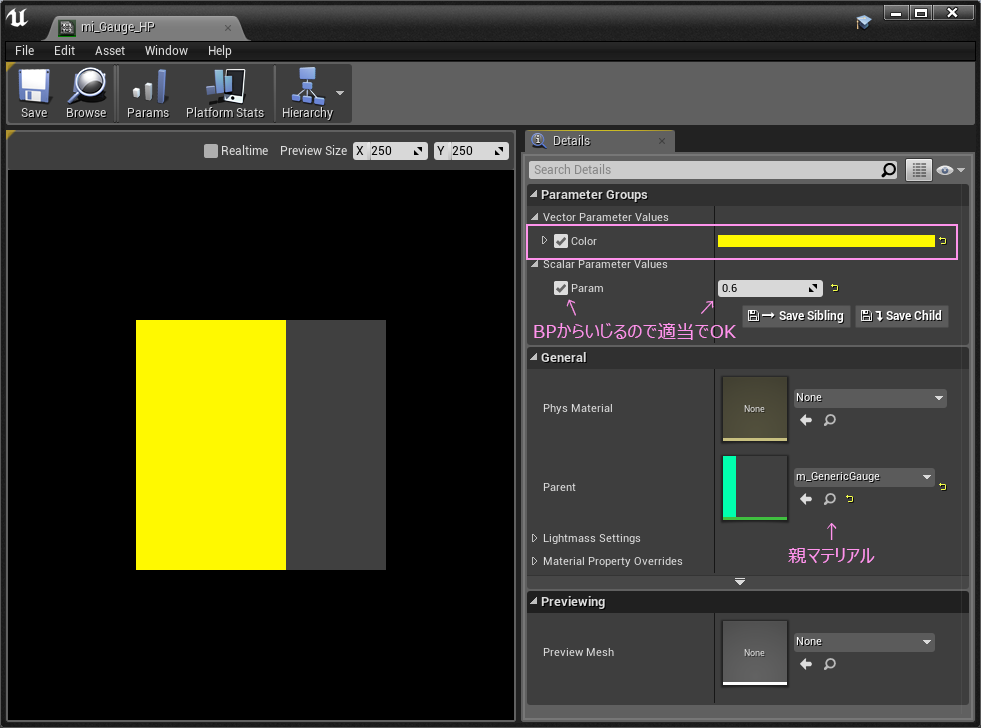The height and width of the screenshot is (728, 981).
Task: Collapse Scalar Parameter Values group
Action: (x=534, y=264)
